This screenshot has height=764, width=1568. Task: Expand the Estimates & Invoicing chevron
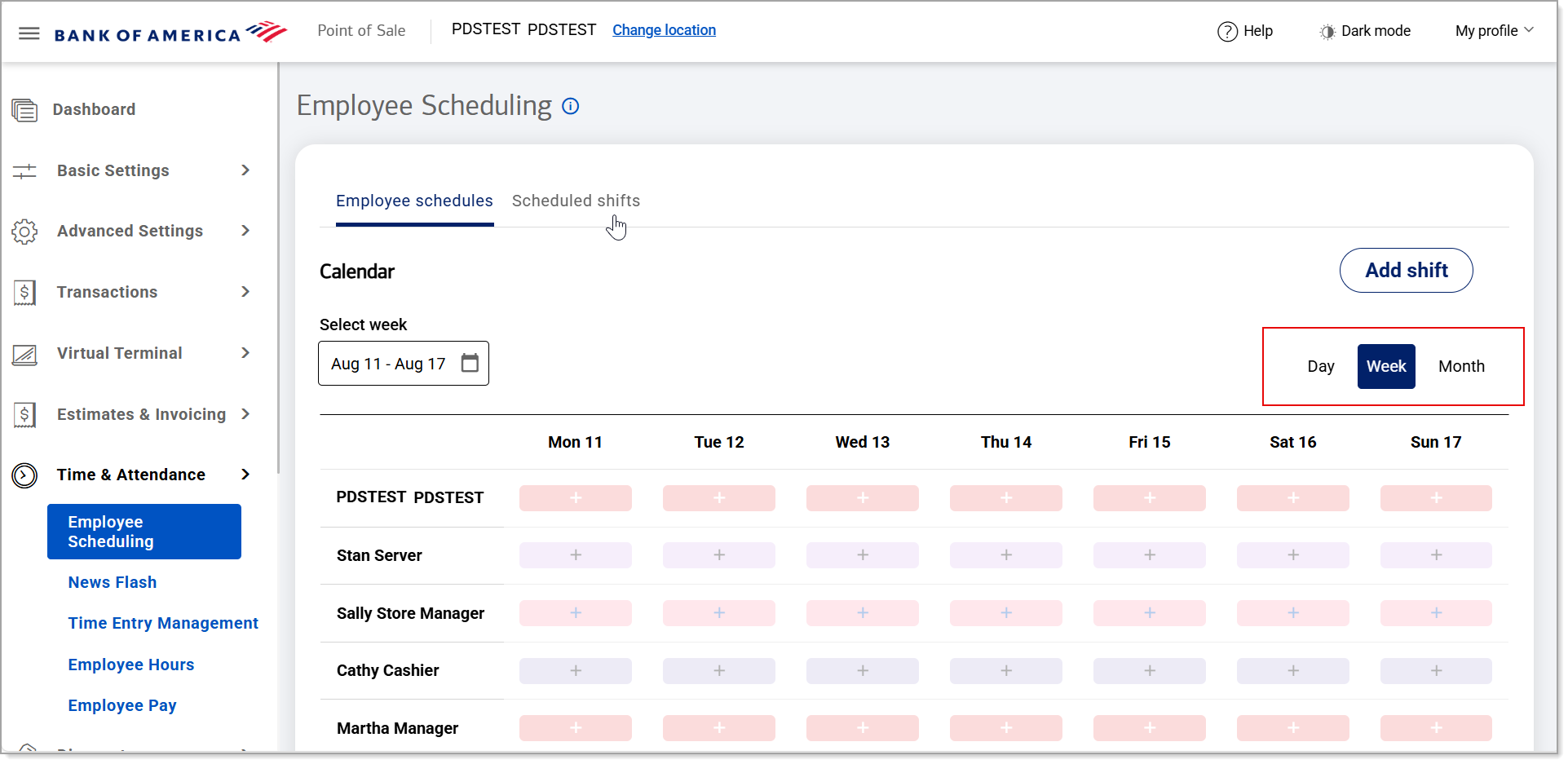[x=245, y=413]
